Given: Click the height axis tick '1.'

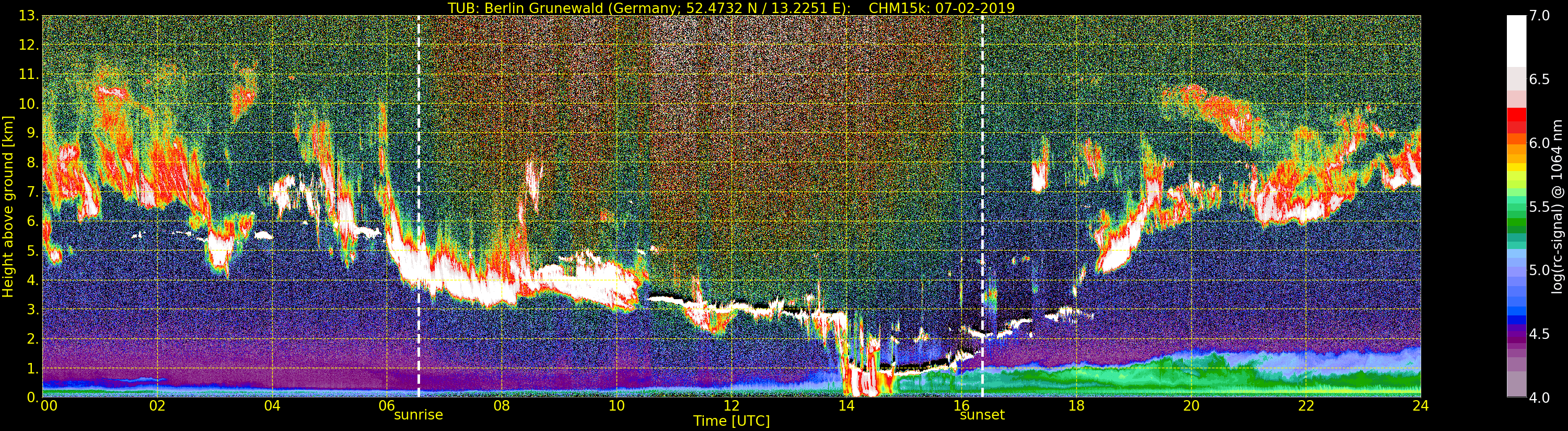Looking at the screenshot, I should click(x=32, y=368).
